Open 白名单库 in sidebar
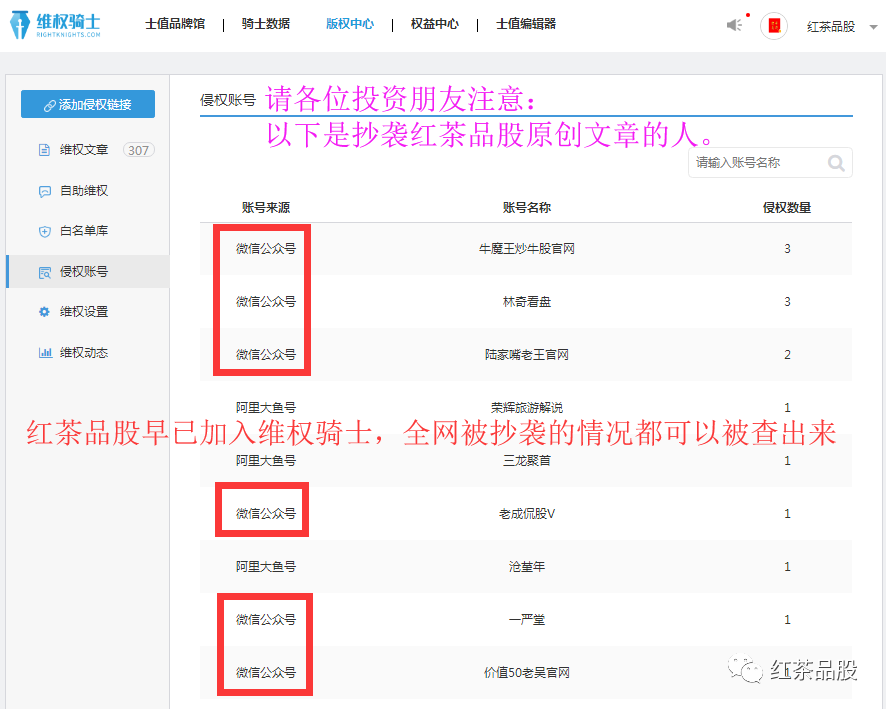886x709 pixels. (84, 230)
